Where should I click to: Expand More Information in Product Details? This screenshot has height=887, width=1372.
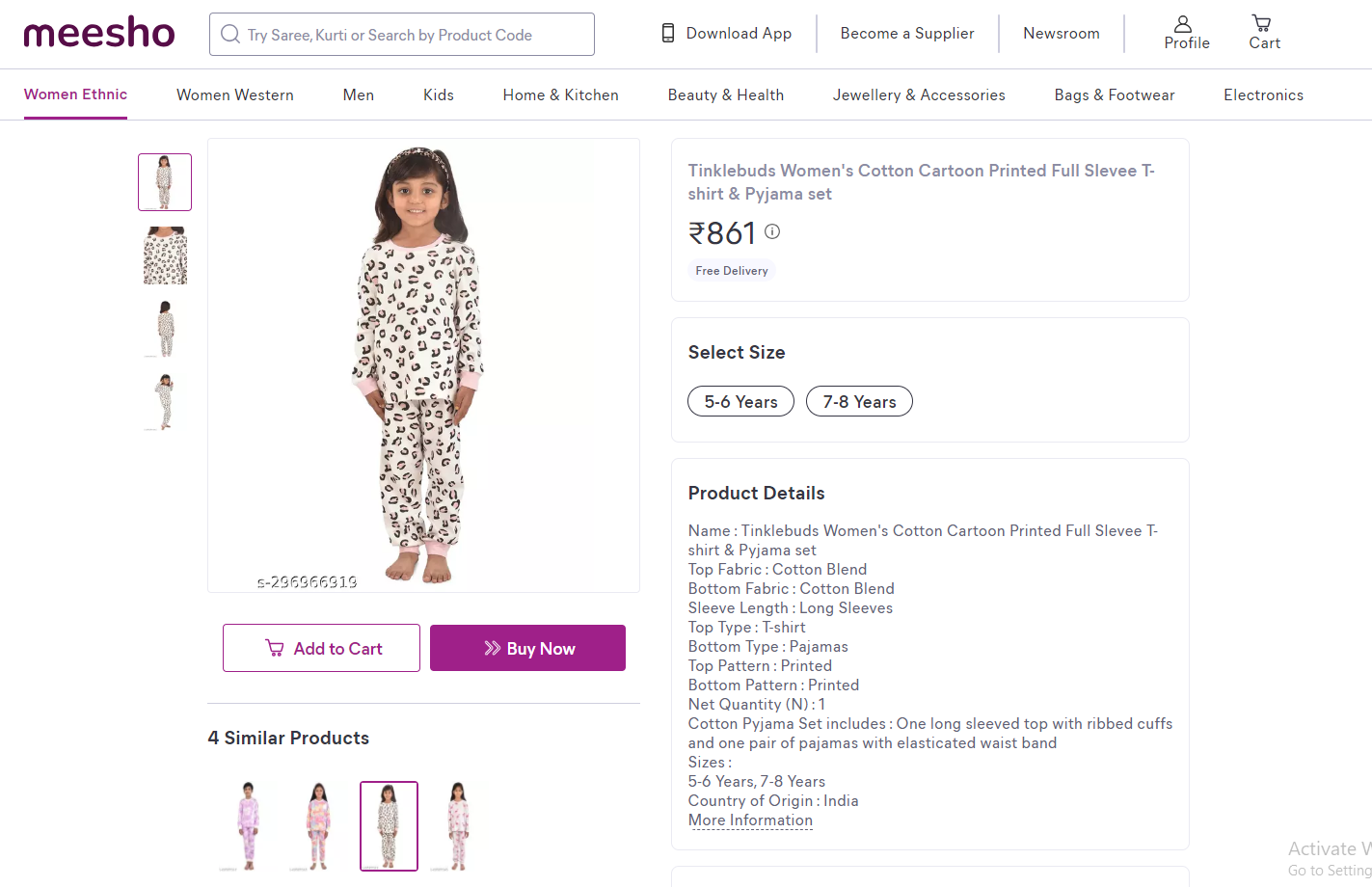tap(750, 820)
